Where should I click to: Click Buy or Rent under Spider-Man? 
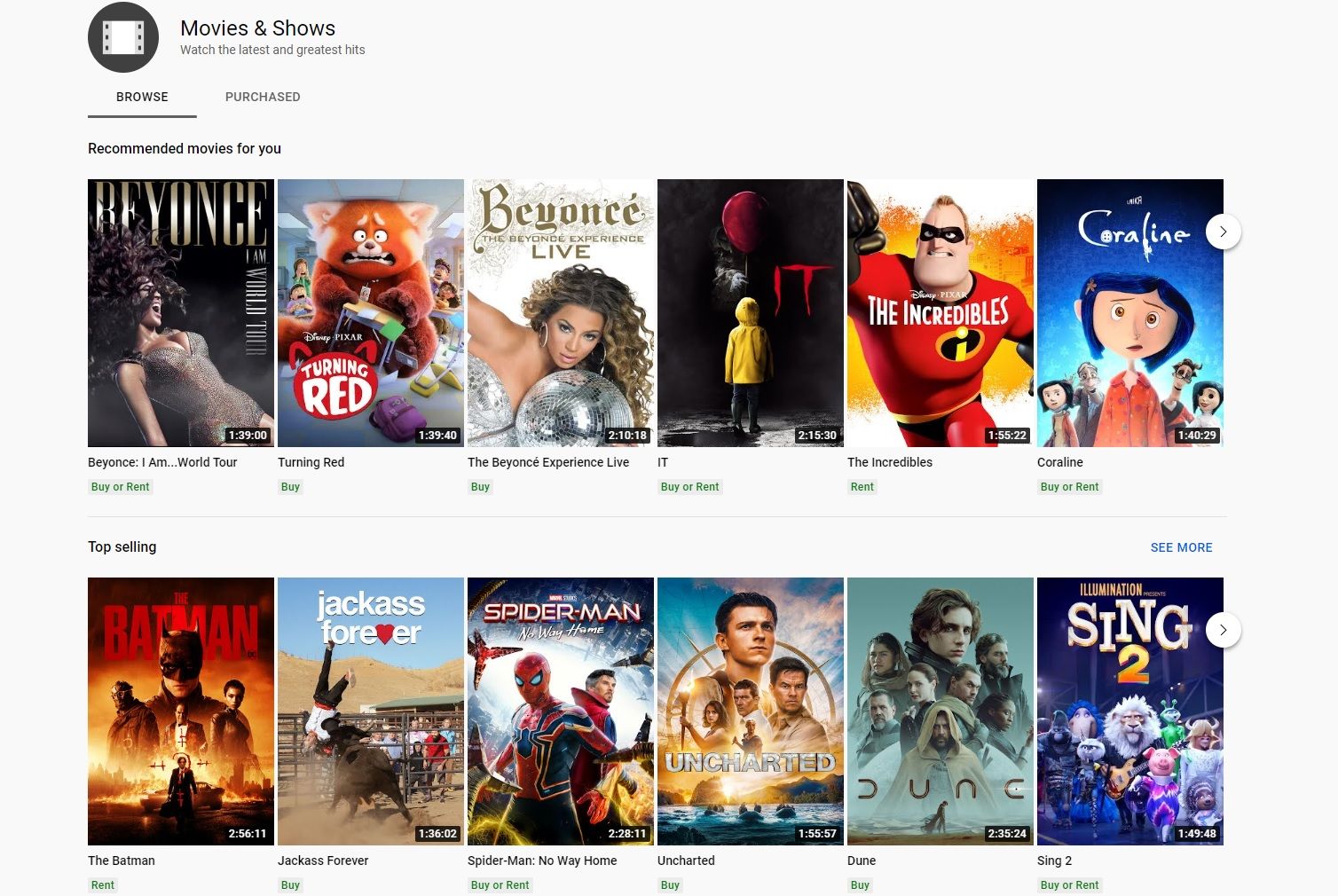500,885
